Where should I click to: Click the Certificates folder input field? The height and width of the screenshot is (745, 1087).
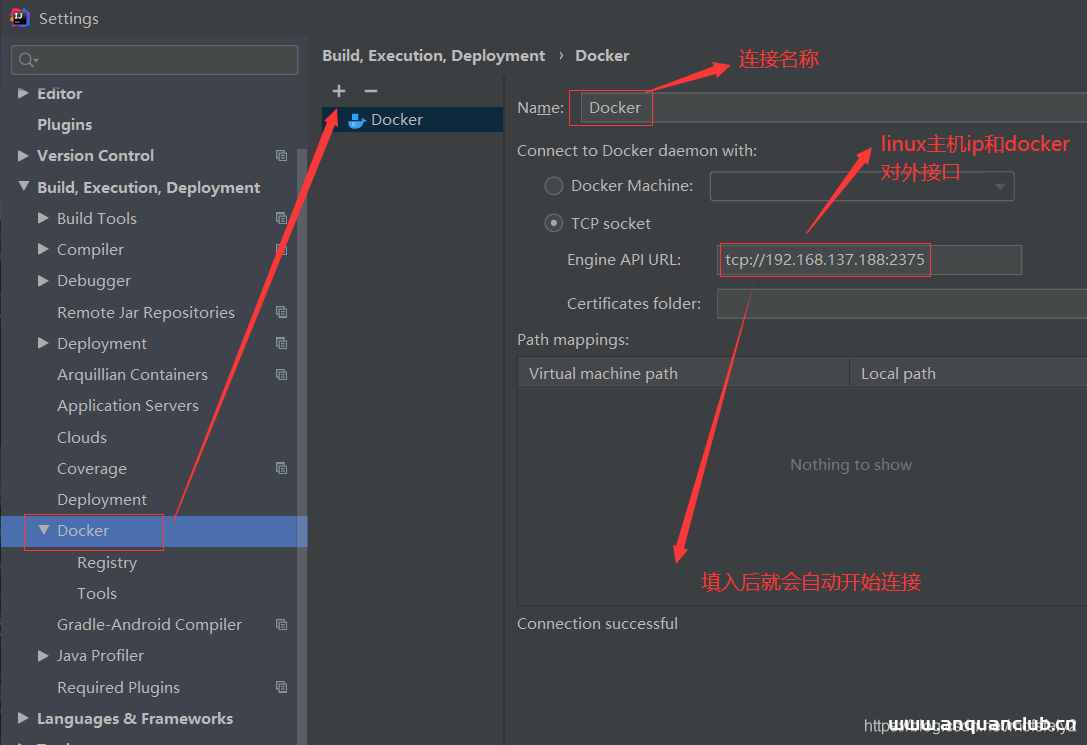900,304
